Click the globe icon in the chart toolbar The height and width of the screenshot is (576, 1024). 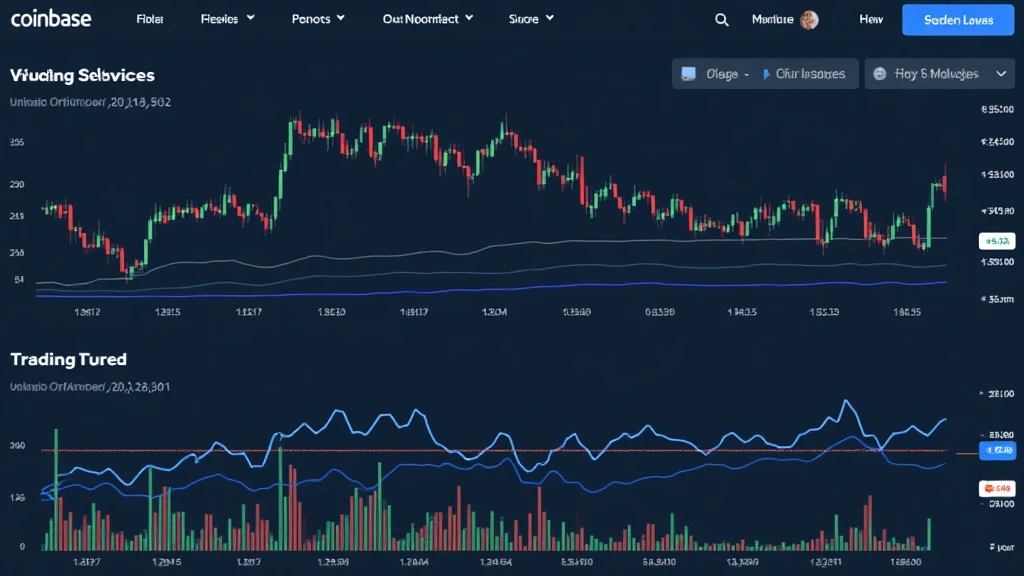tap(880, 74)
